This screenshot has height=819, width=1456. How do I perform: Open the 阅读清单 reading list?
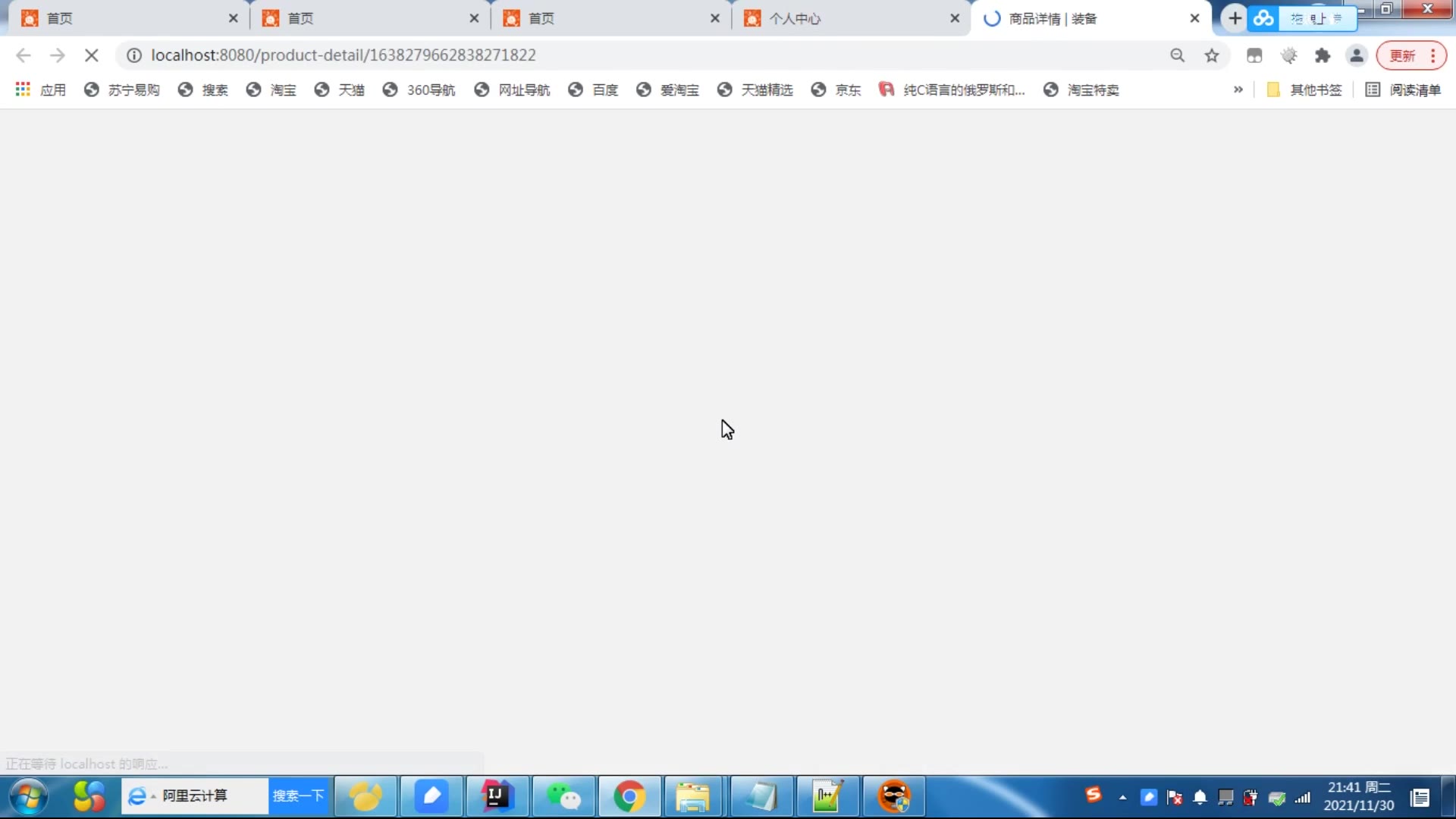1404,89
